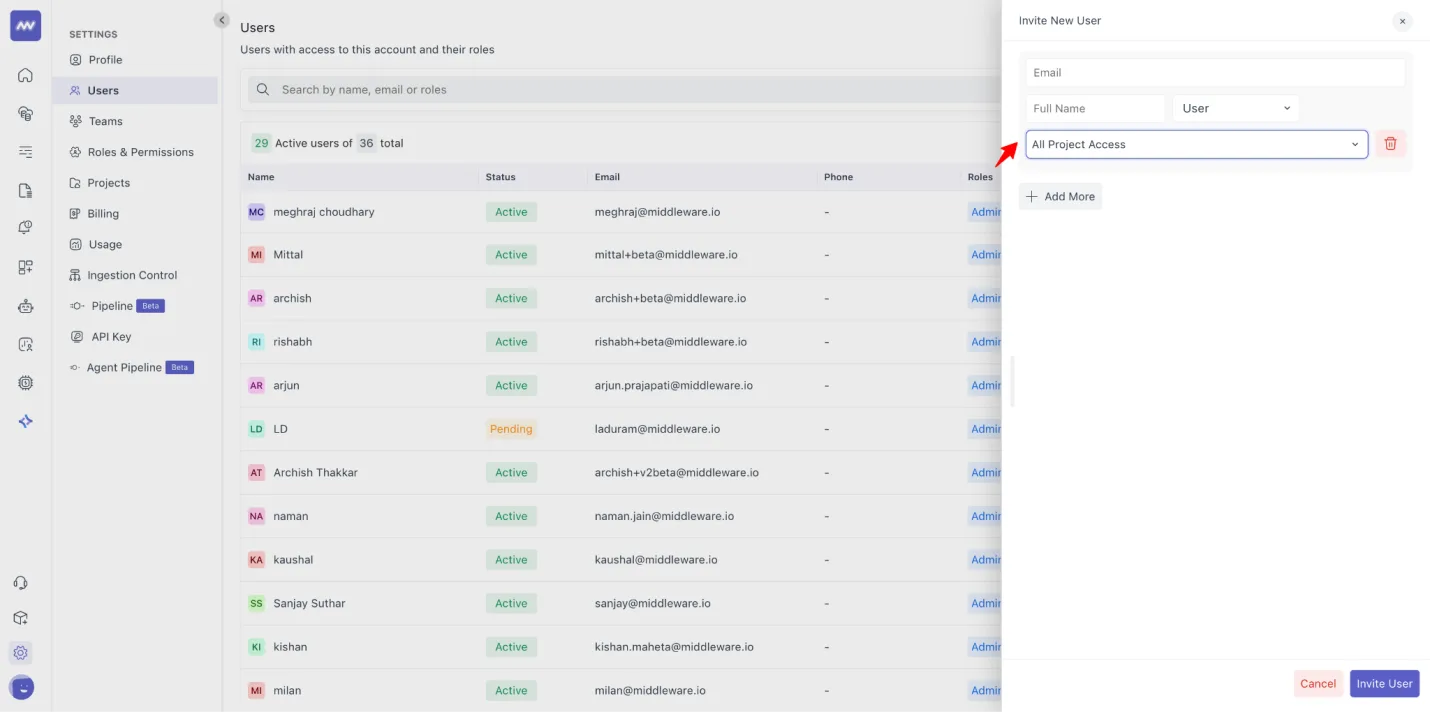Click the Pending status for LD
This screenshot has height=712, width=1430.
pos(511,429)
